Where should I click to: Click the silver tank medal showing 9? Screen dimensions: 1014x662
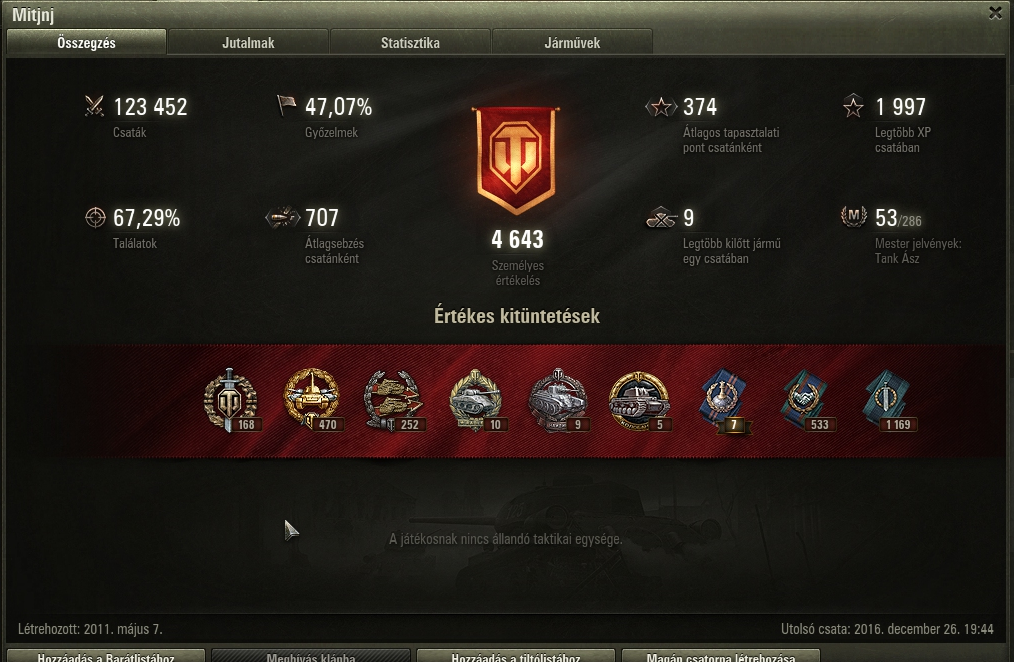[x=557, y=400]
